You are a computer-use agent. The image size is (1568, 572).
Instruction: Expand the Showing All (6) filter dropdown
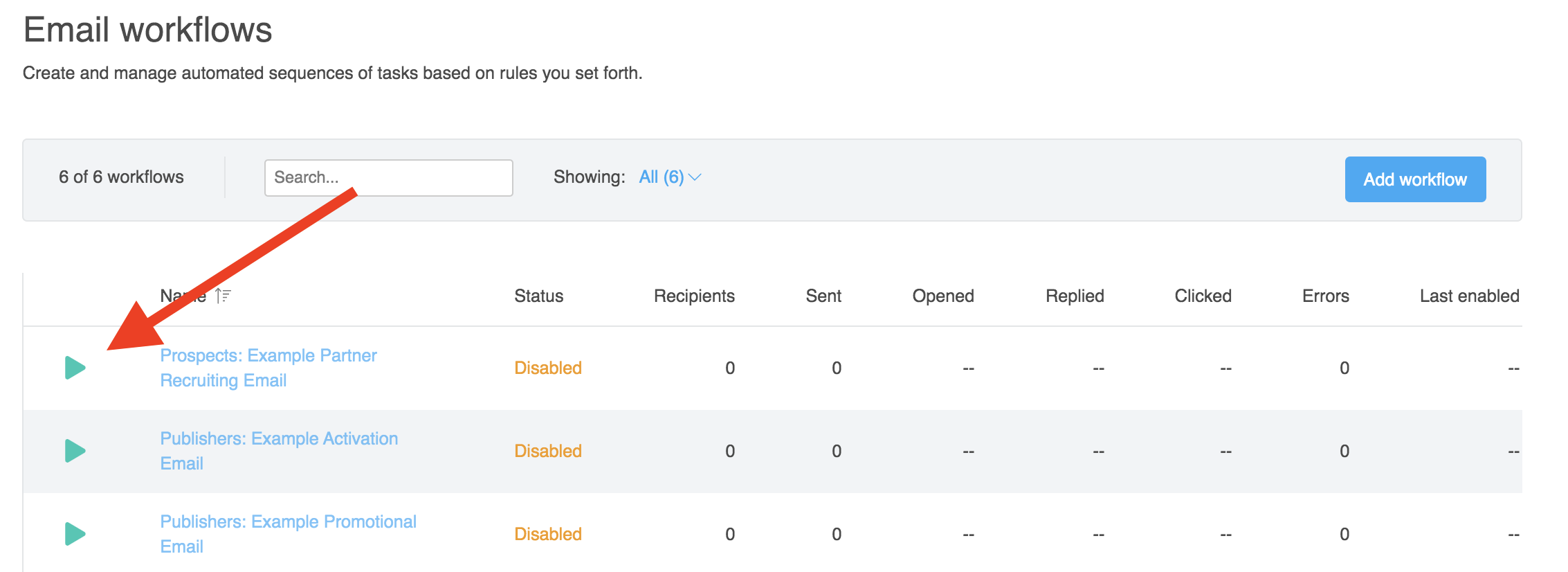click(x=670, y=177)
